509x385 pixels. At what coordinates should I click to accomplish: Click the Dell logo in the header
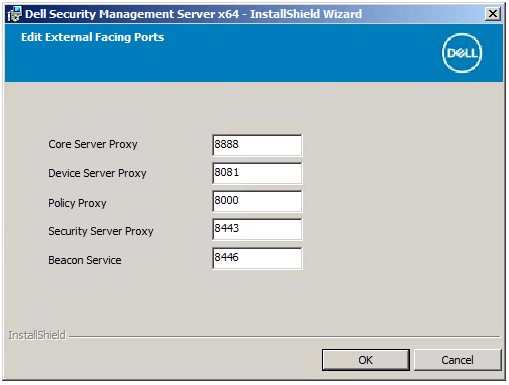tap(462, 53)
